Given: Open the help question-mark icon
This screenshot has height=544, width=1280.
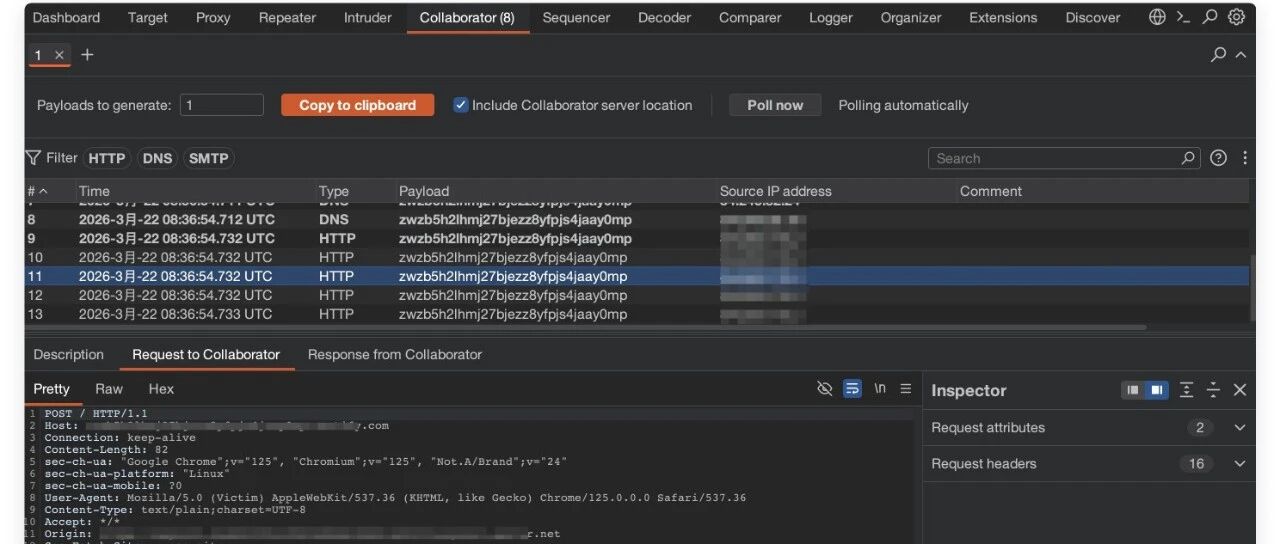Looking at the screenshot, I should 1218,158.
